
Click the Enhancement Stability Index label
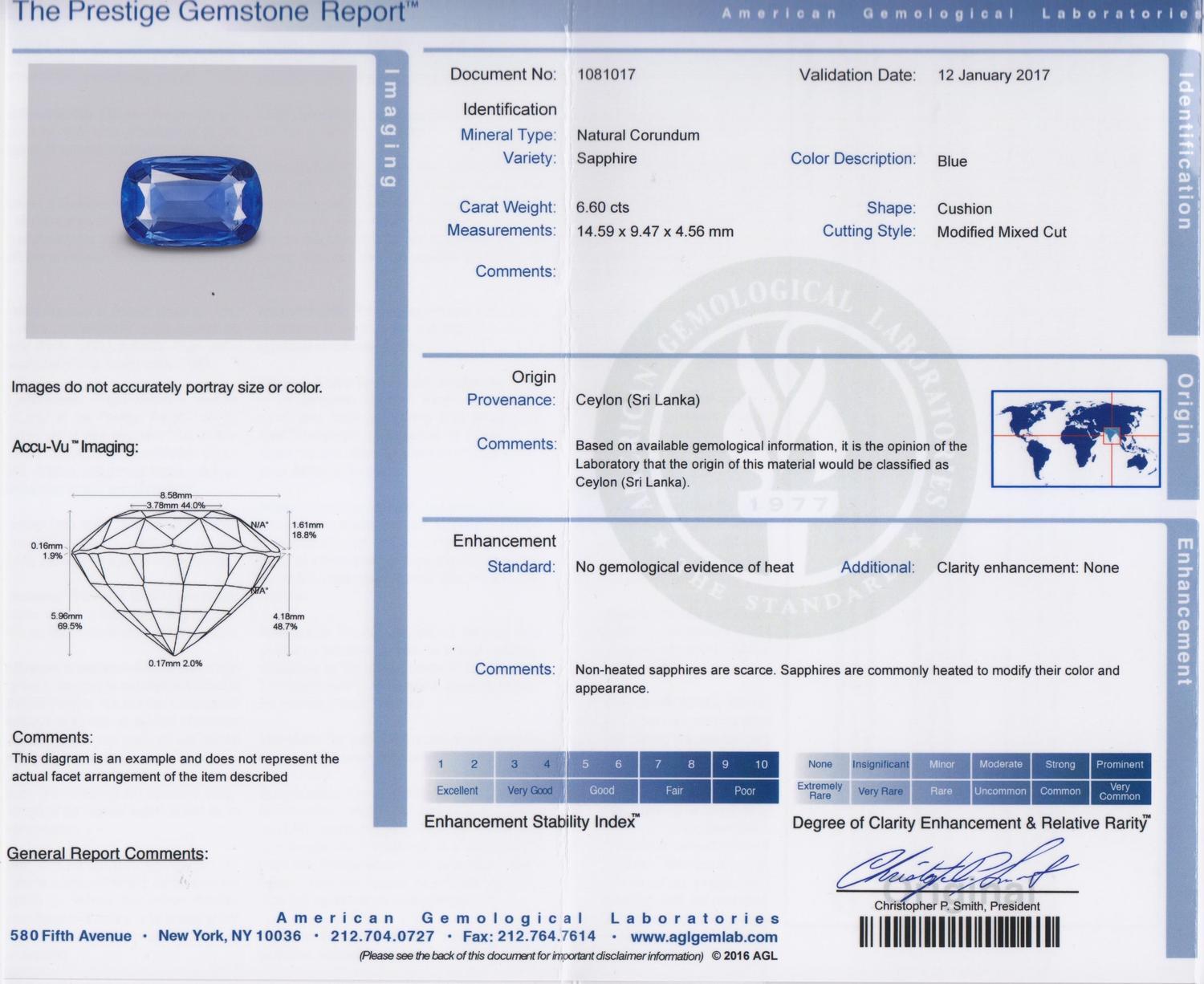click(532, 822)
